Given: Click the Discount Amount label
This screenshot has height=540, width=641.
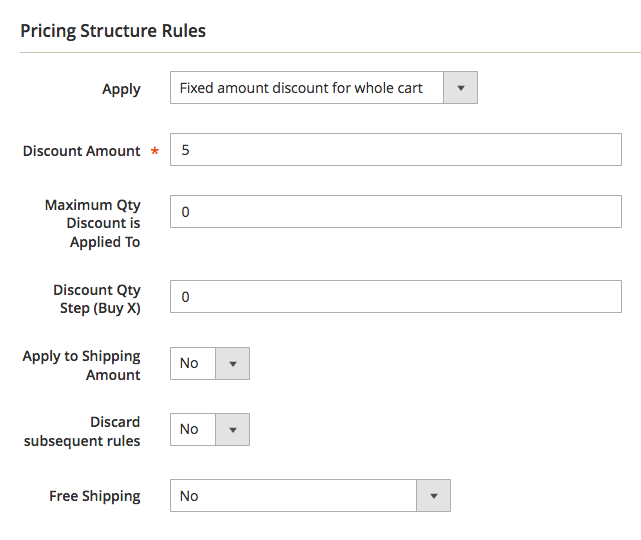Looking at the screenshot, I should pos(82,151).
